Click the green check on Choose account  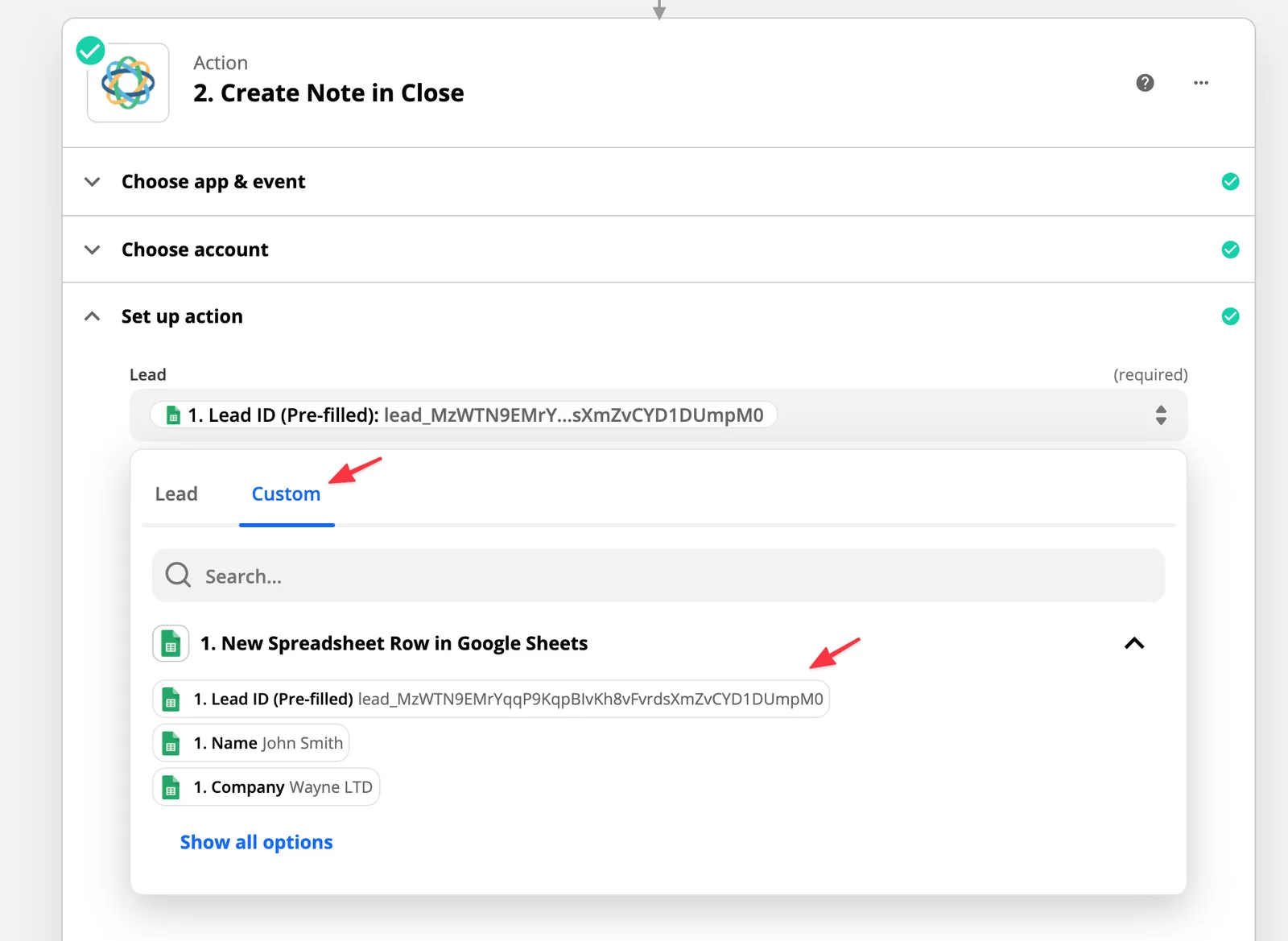tap(1230, 250)
